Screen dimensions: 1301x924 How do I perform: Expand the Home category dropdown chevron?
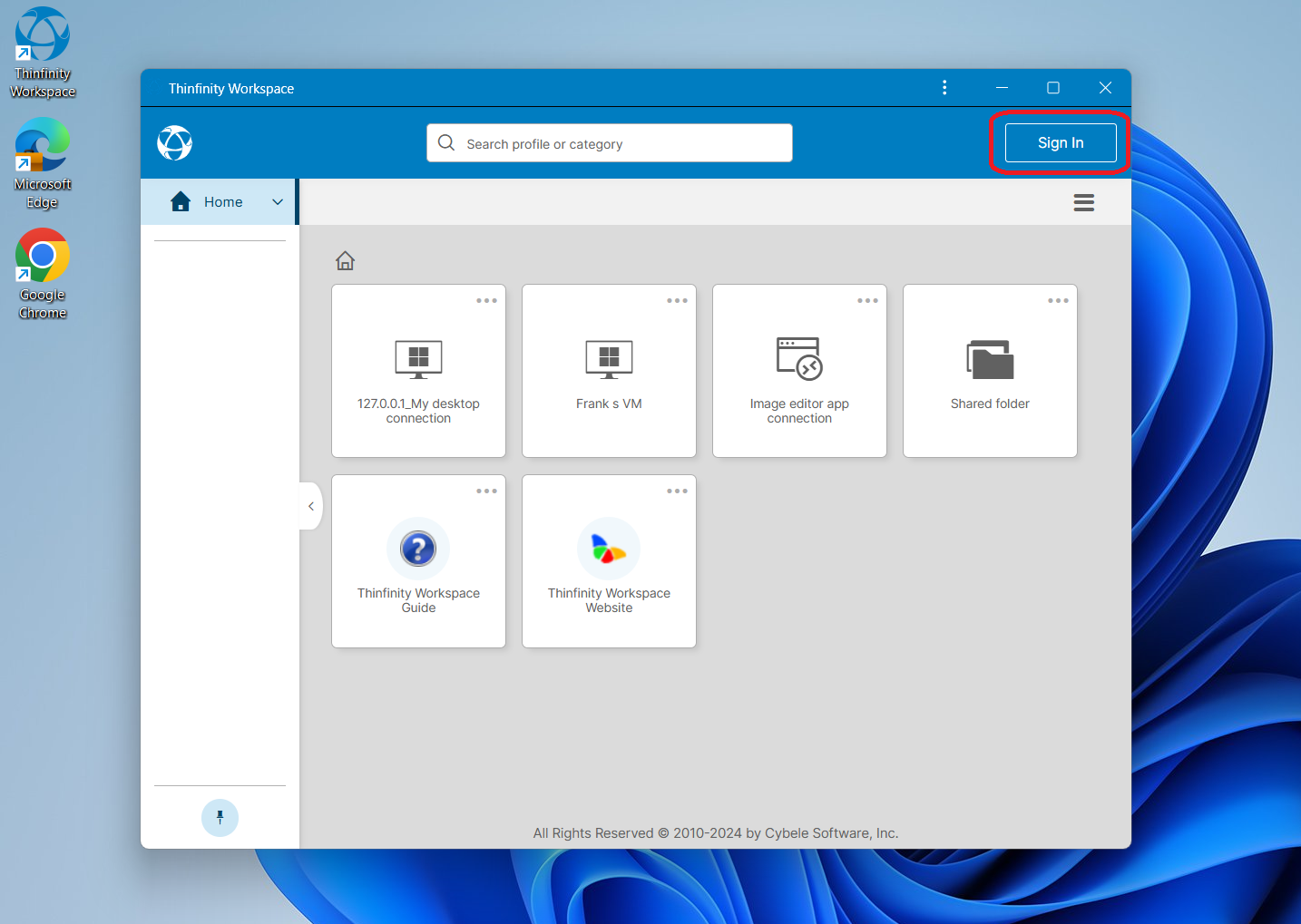pyautogui.click(x=278, y=202)
